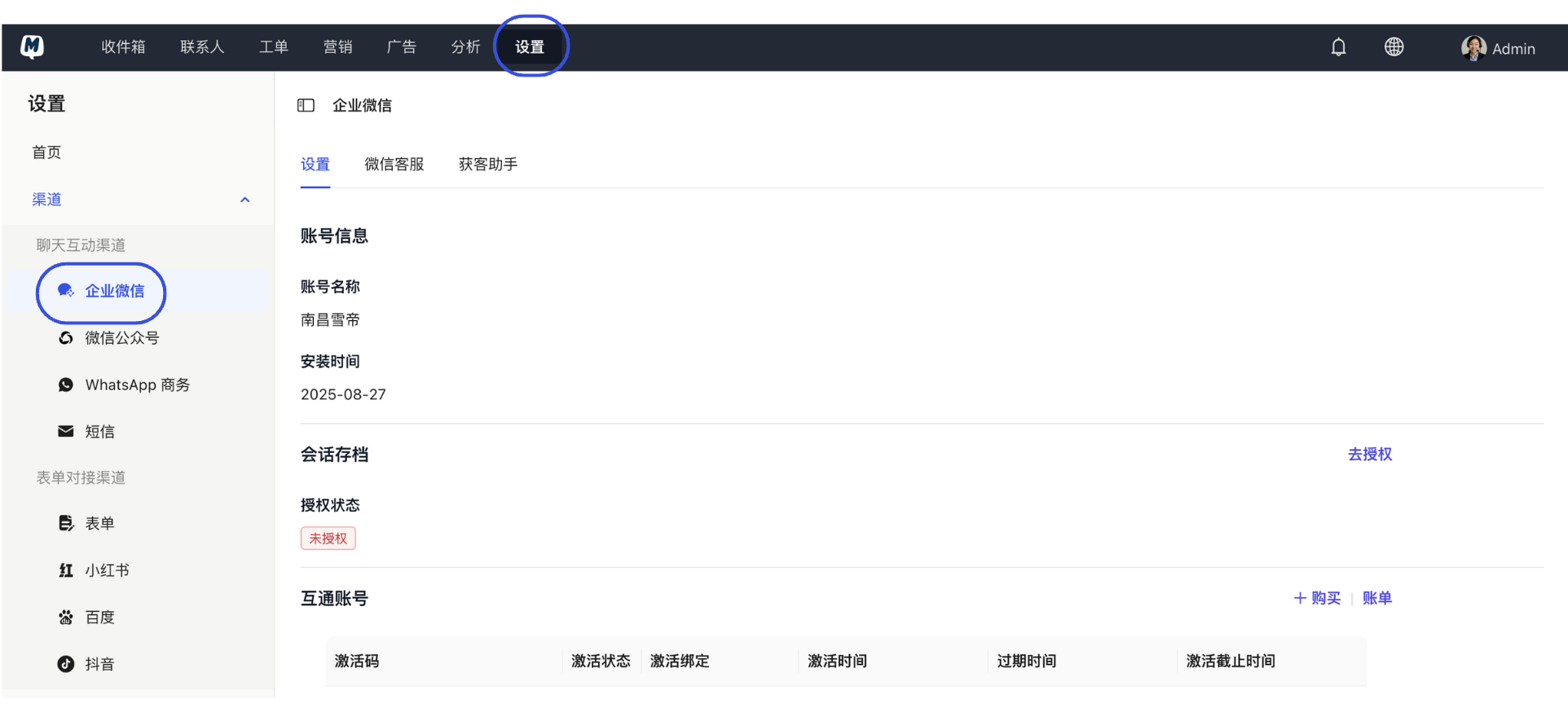The height and width of the screenshot is (704, 1568).
Task: Click the 聊天互动渠道 group label
Action: (81, 245)
